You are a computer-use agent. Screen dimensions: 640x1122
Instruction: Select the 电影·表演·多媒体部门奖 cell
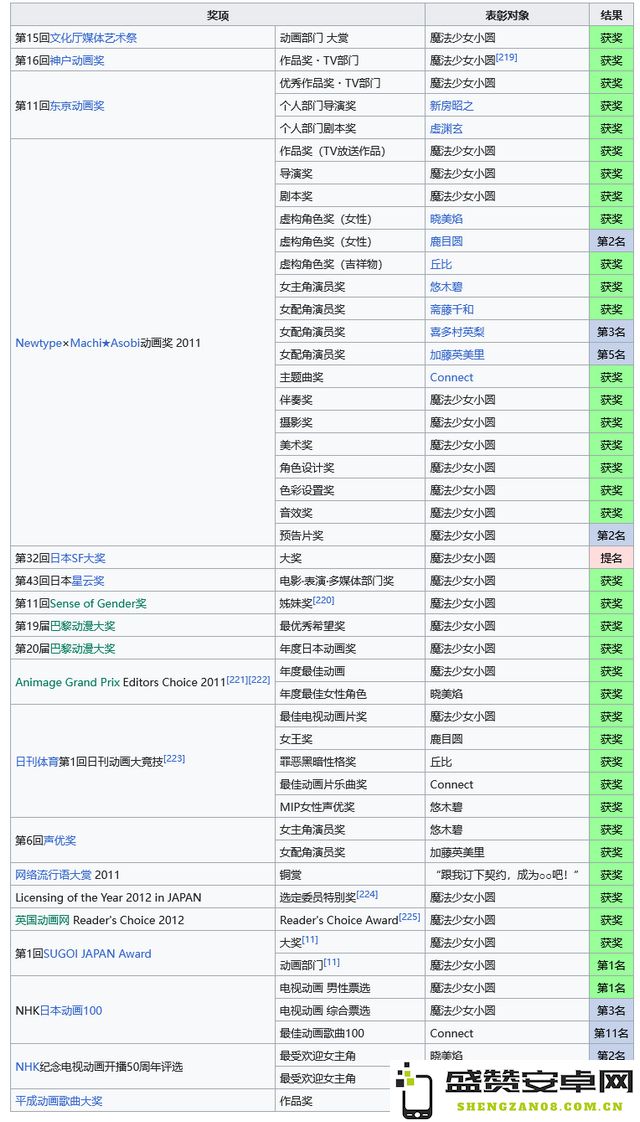(x=350, y=581)
